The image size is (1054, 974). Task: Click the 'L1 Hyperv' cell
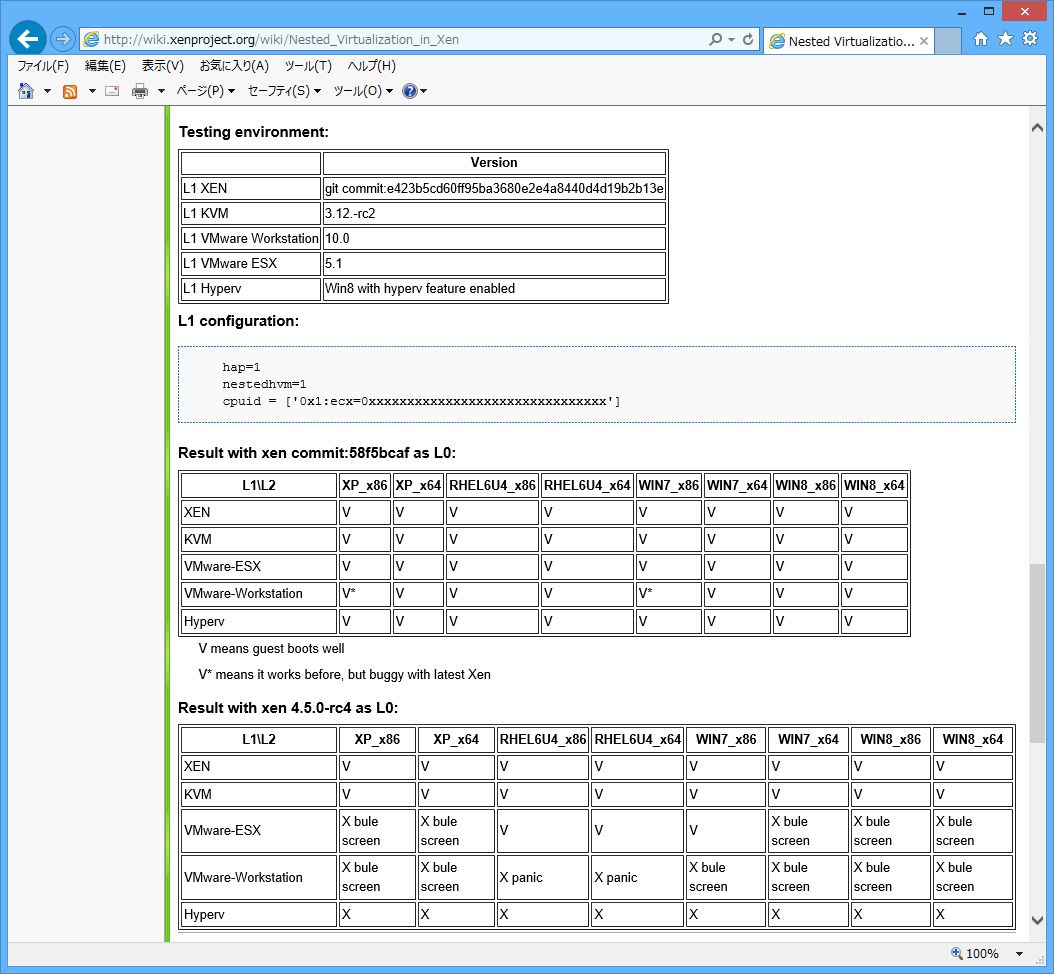(251, 288)
